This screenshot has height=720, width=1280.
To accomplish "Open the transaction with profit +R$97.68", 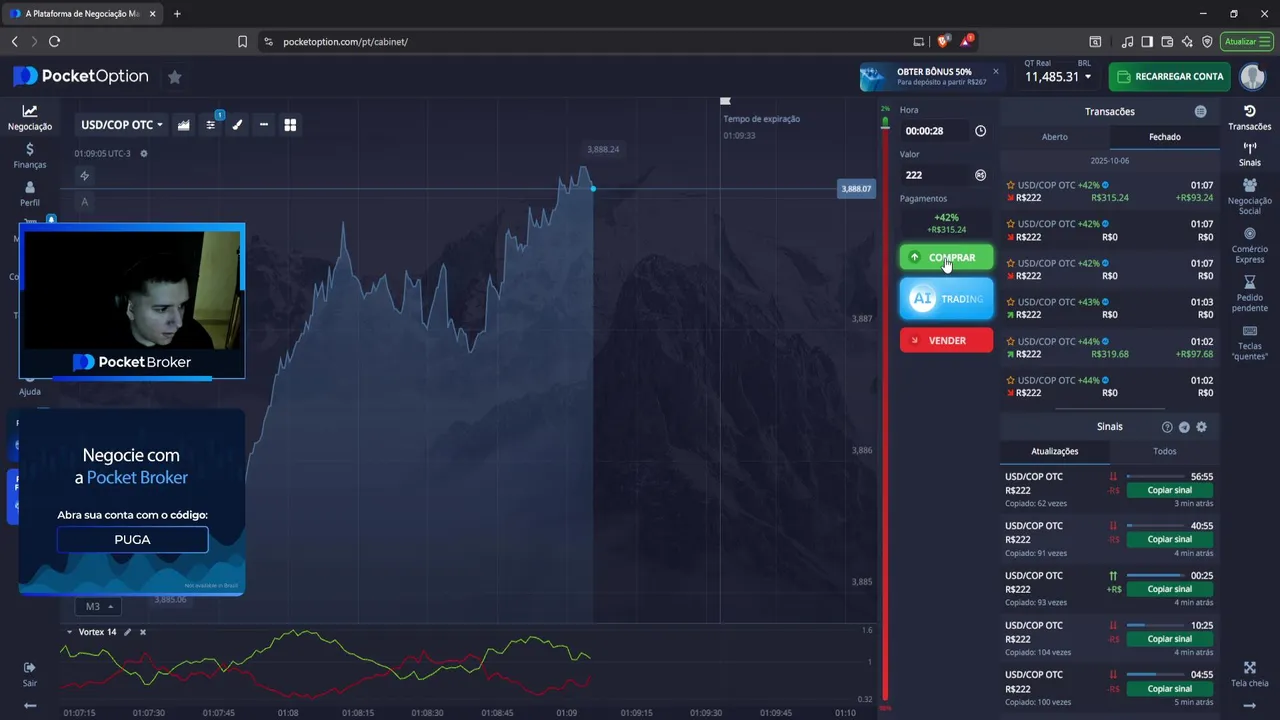I will pyautogui.click(x=1109, y=348).
